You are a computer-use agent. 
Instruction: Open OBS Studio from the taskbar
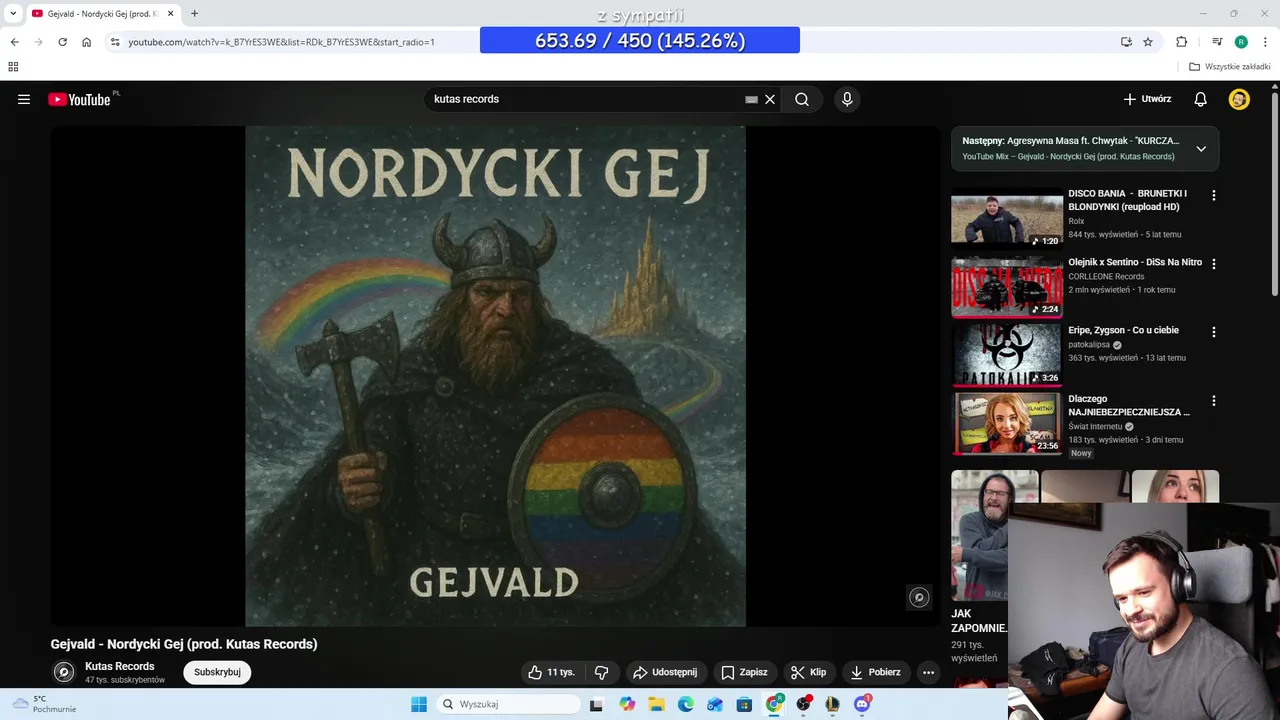(803, 704)
